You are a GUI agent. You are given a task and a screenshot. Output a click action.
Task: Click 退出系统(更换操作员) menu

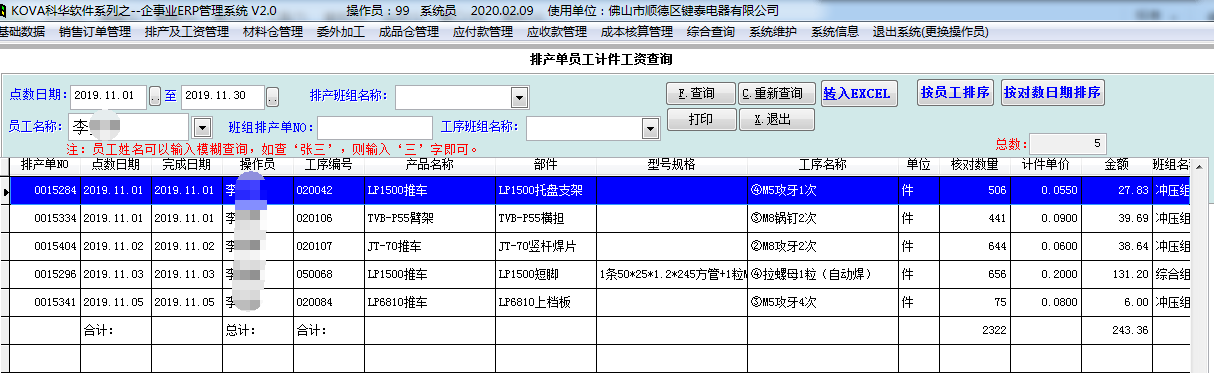pyautogui.click(x=929, y=32)
